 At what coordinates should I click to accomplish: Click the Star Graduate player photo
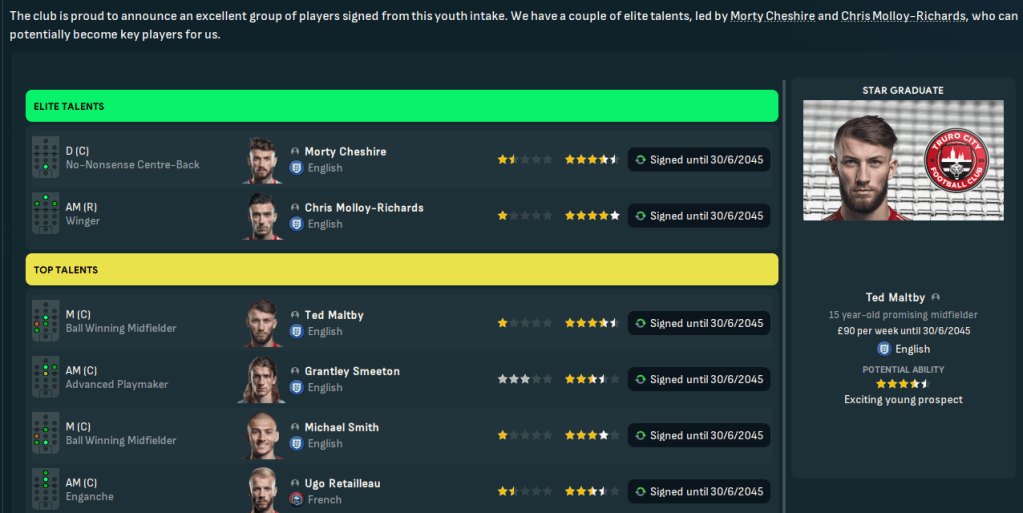[860, 160]
